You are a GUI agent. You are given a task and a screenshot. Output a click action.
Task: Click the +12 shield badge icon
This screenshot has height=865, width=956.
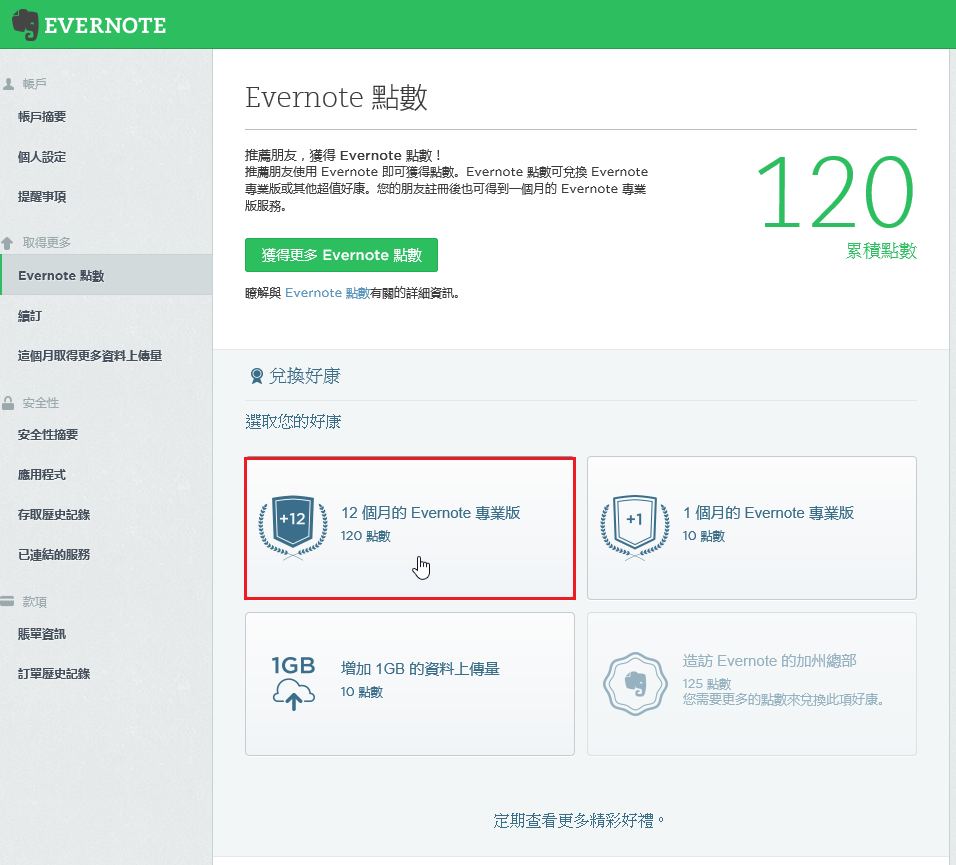click(x=293, y=527)
